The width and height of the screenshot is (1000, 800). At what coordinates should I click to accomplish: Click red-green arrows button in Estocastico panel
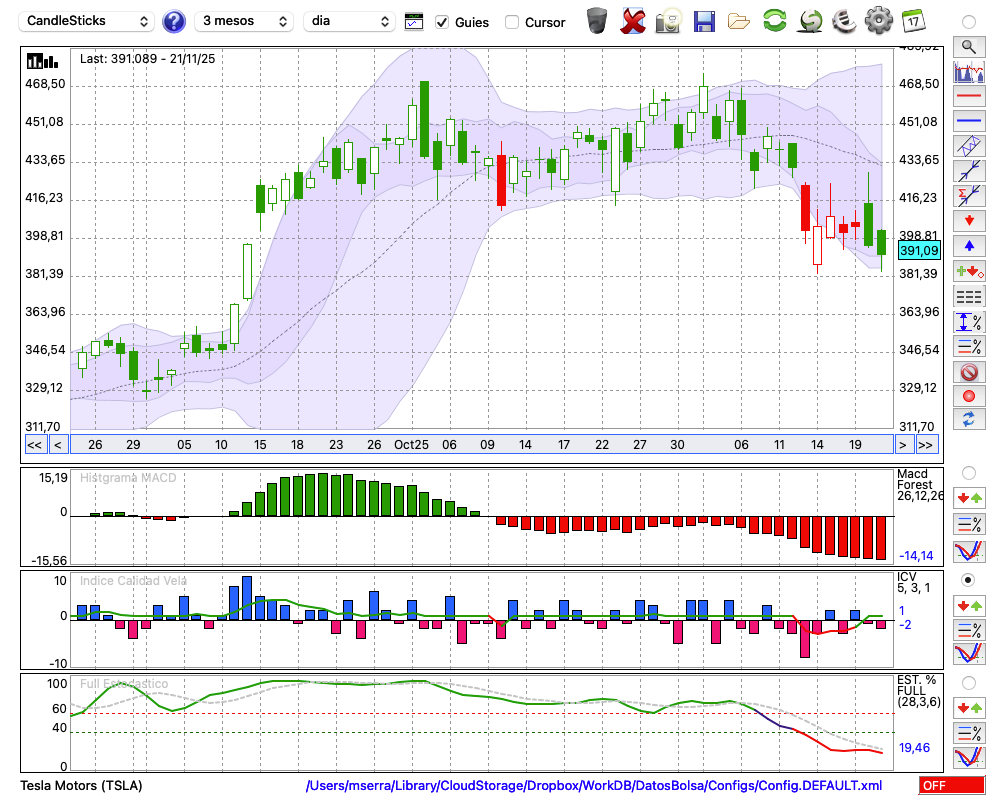(969, 708)
